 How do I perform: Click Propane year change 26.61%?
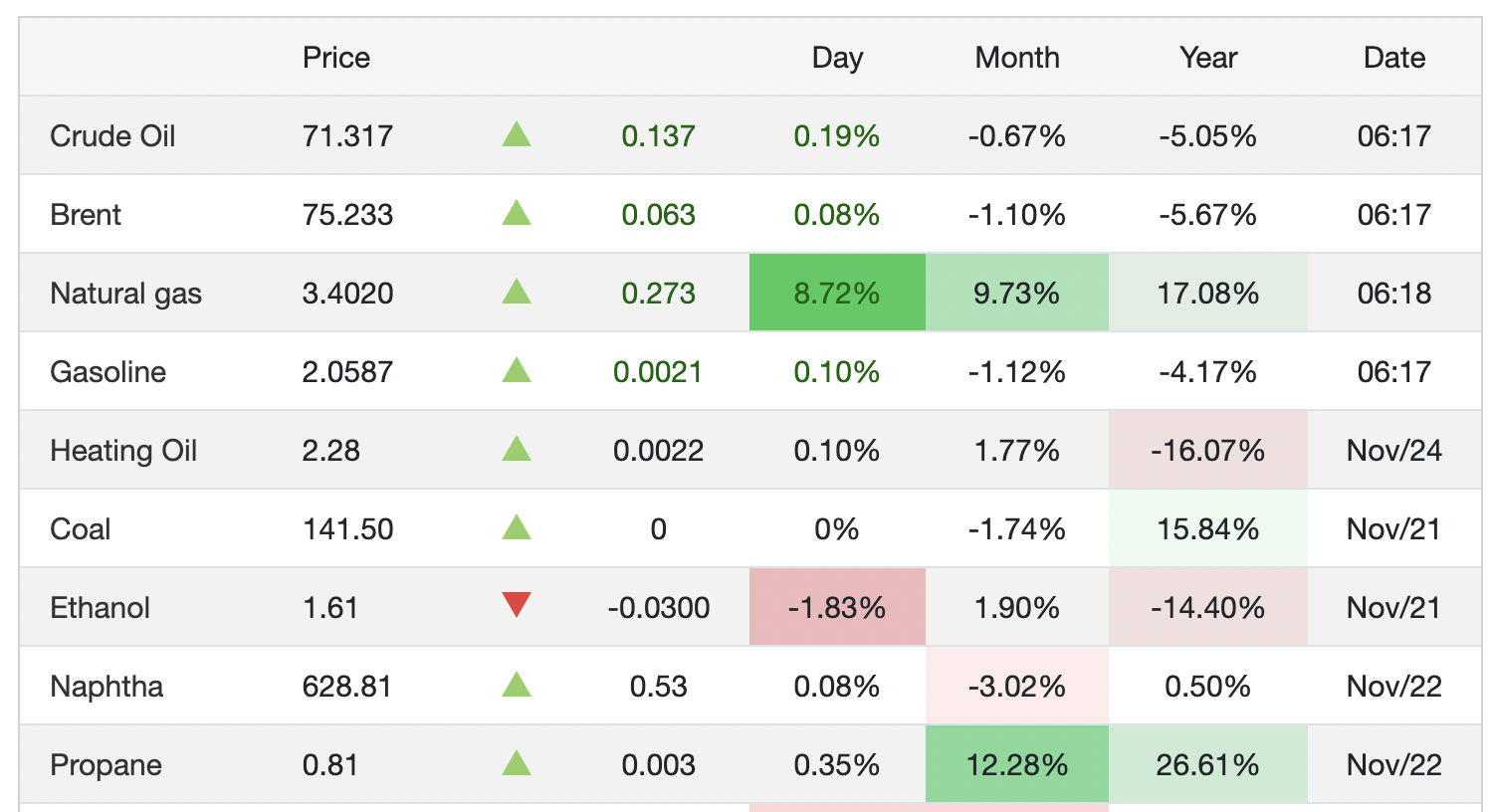1208,765
